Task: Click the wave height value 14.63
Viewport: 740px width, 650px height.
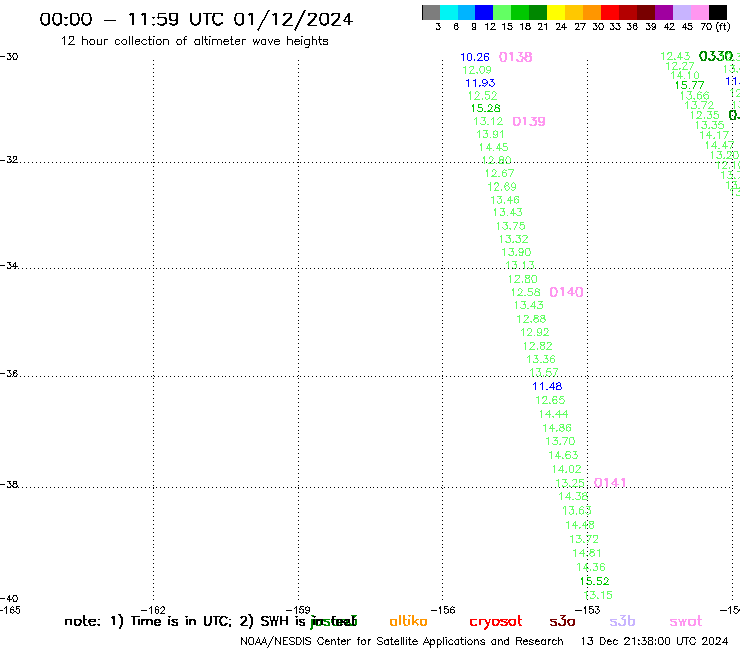Action: point(563,456)
